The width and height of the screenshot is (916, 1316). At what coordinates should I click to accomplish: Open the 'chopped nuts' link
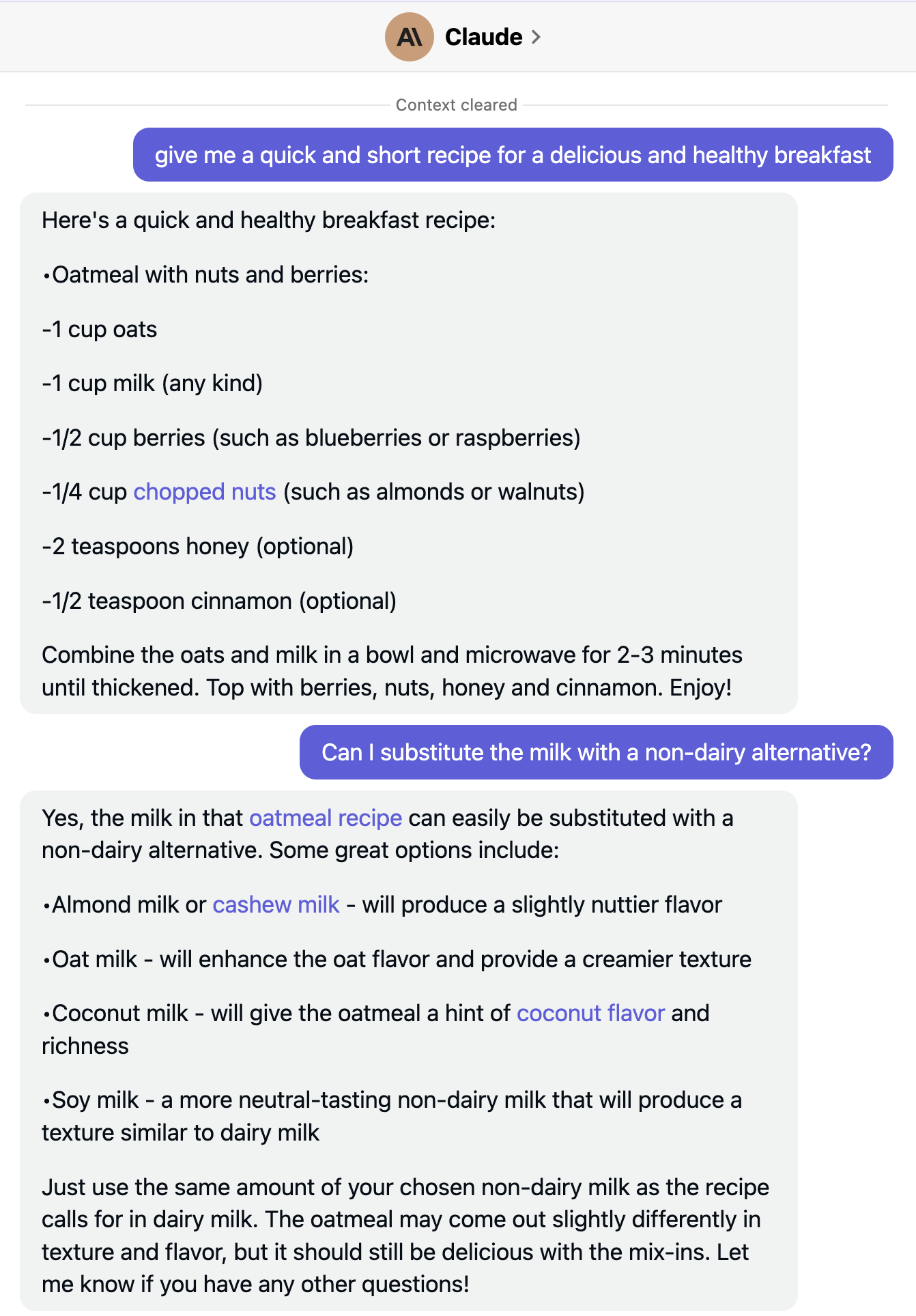[x=205, y=491]
